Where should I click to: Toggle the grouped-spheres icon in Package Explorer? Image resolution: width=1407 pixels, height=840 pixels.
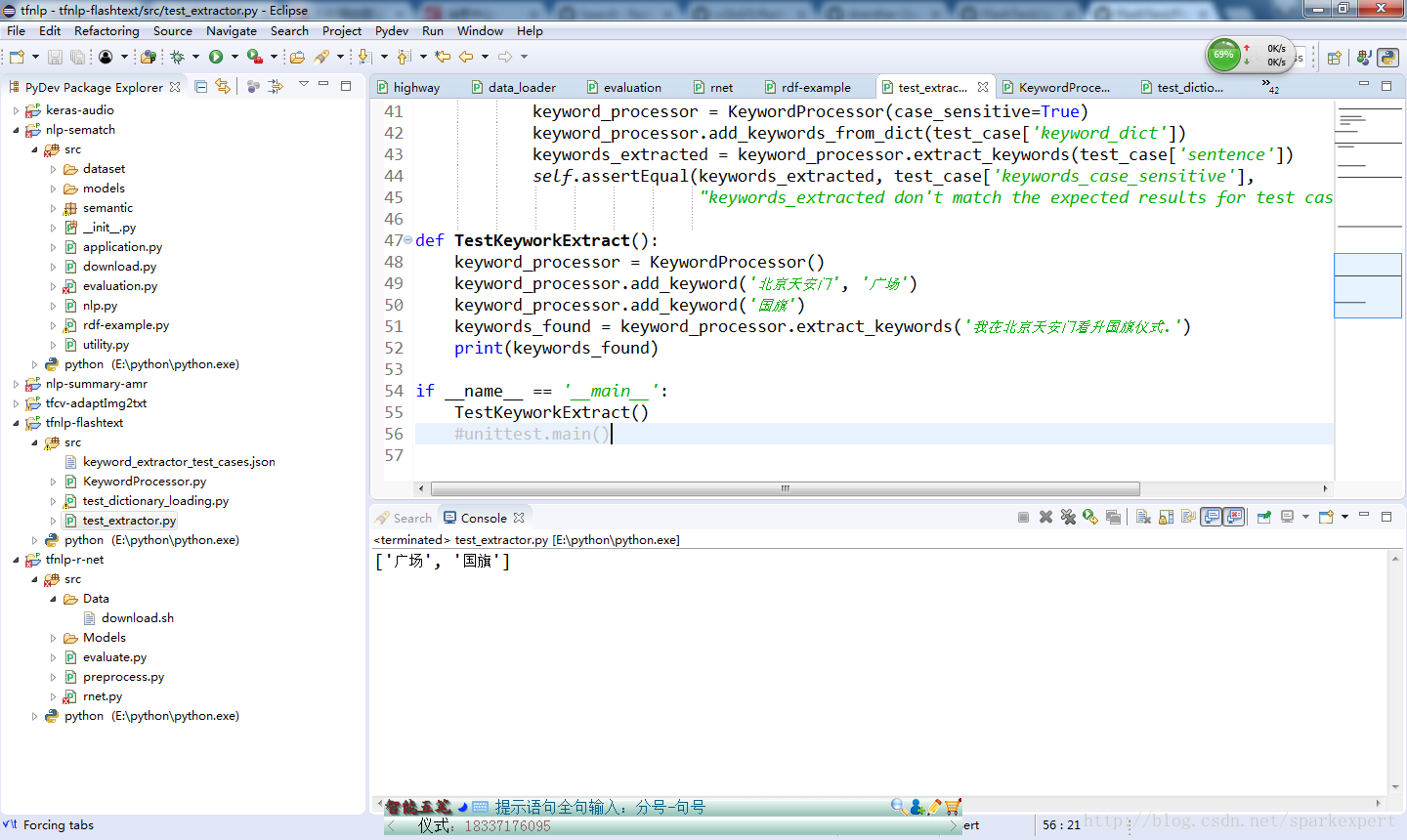(253, 87)
